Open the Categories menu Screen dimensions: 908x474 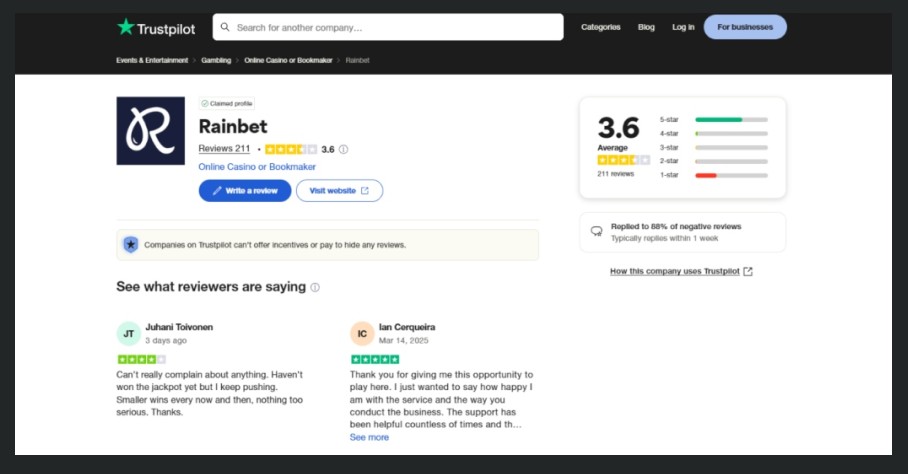point(601,27)
